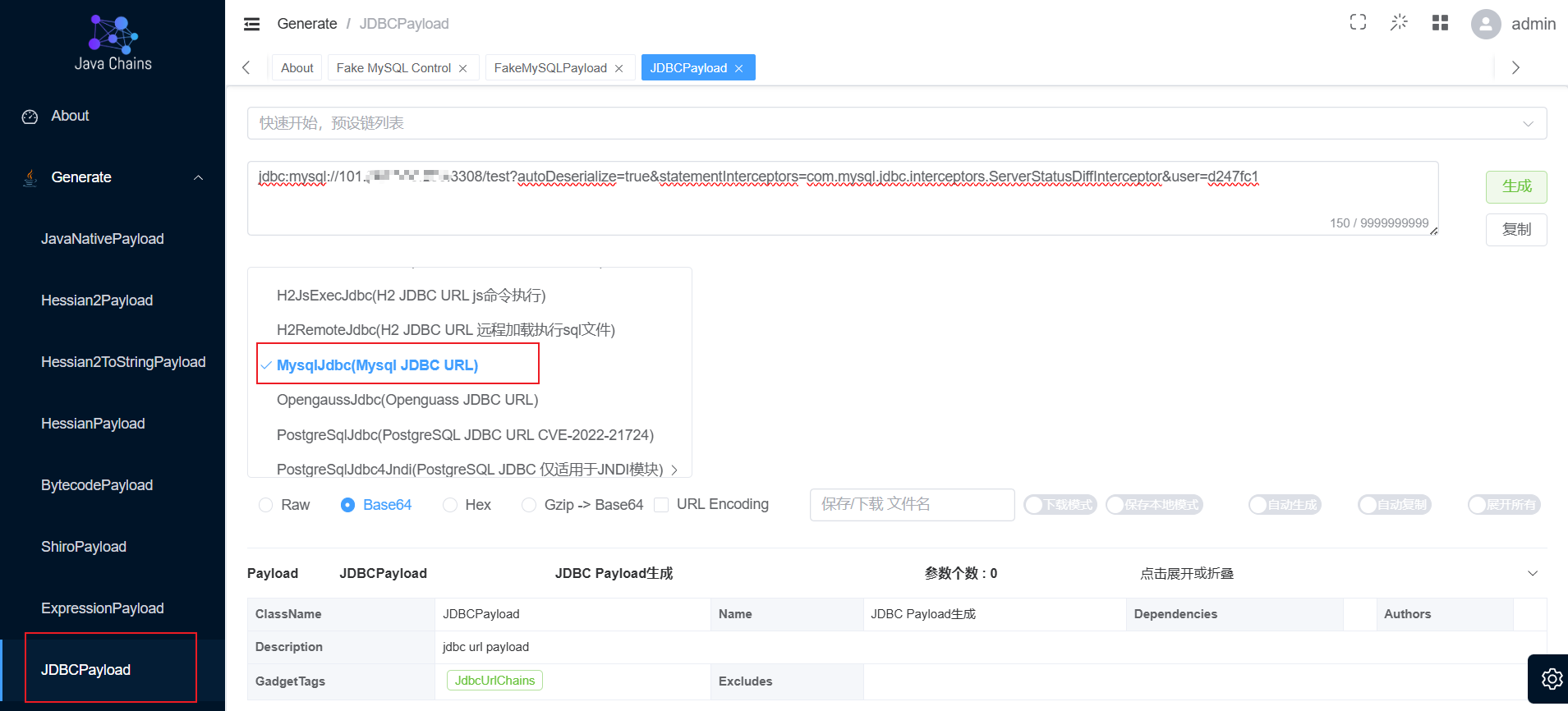Click the green 生成 button
Image resolution: width=1568 pixels, height=711 pixels.
[x=1516, y=186]
